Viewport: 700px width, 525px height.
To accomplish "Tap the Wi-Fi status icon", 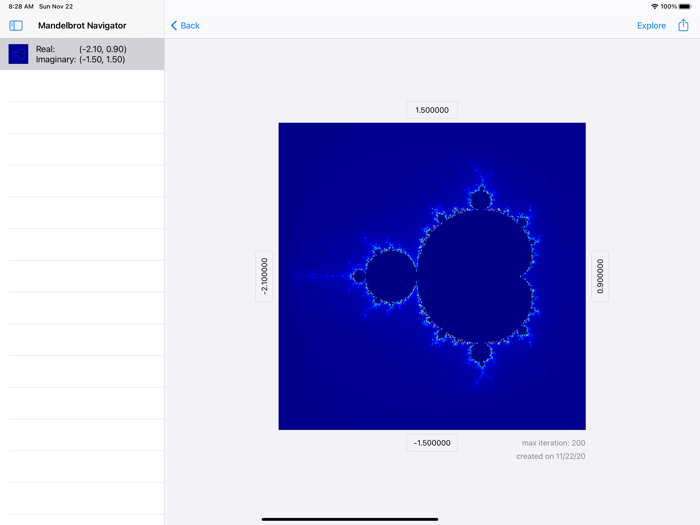I will (654, 6).
